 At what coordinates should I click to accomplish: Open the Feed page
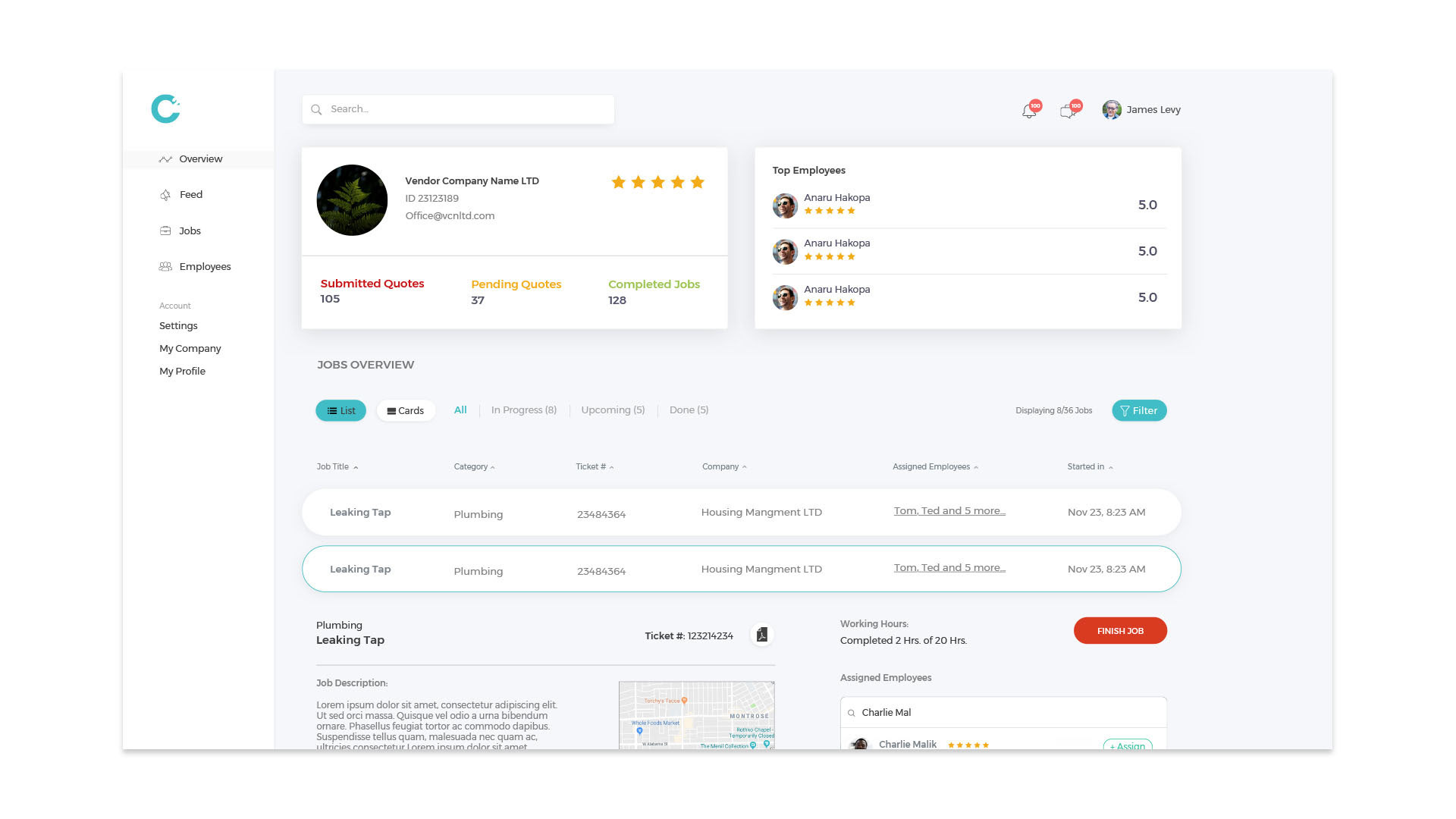[x=191, y=195]
